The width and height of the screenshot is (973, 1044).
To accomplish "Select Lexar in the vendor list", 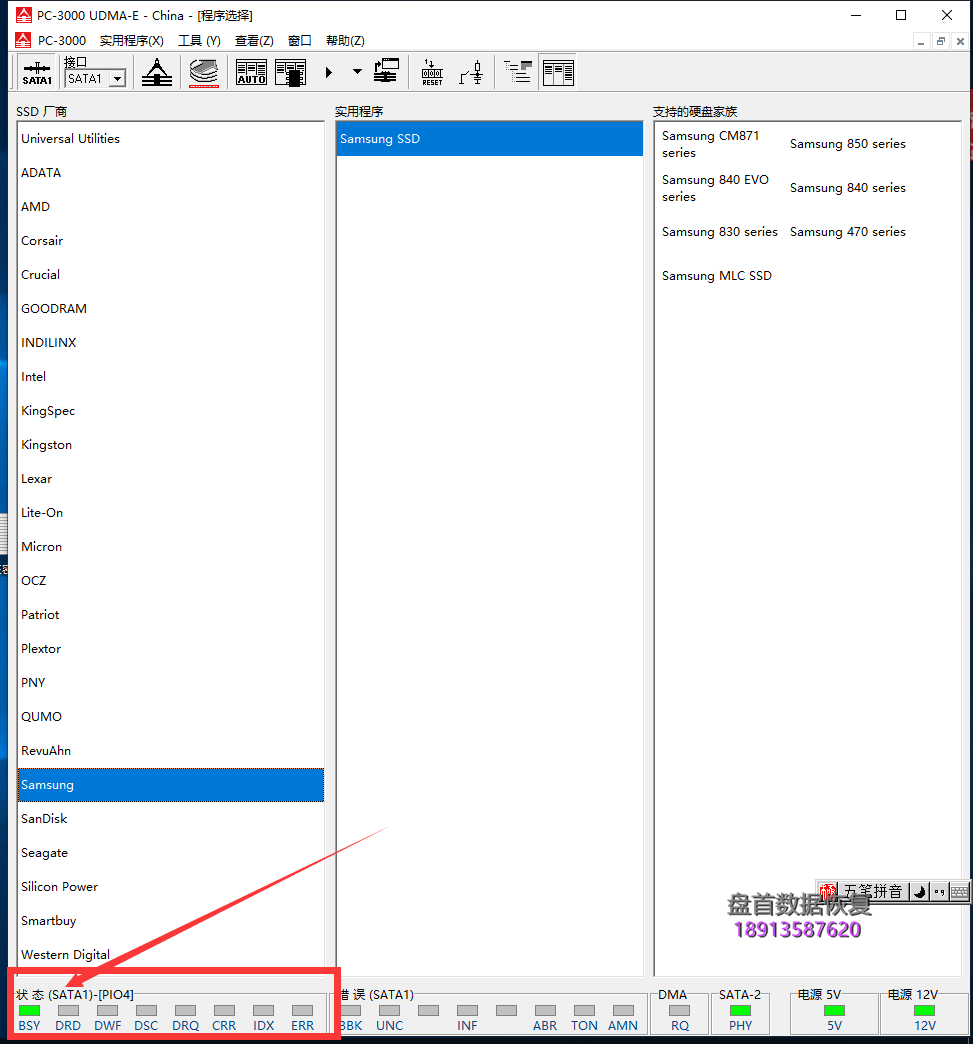I will pyautogui.click(x=171, y=478).
